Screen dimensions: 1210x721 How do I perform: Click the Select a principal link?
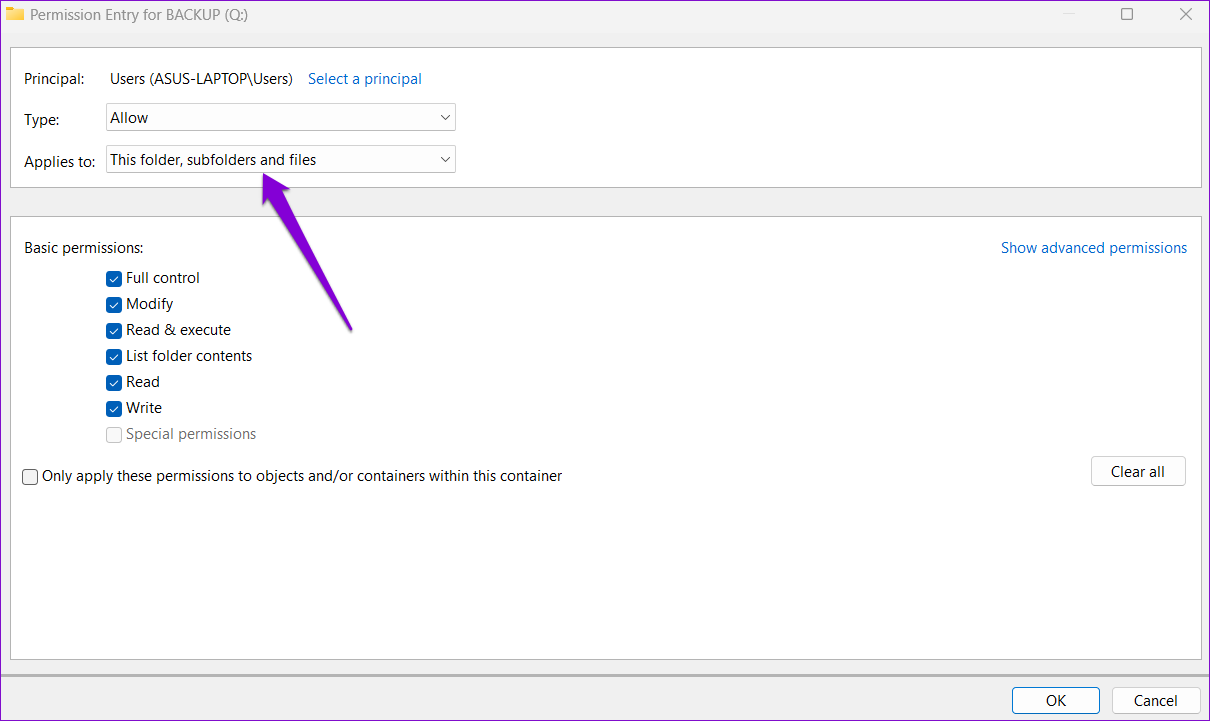click(x=365, y=79)
